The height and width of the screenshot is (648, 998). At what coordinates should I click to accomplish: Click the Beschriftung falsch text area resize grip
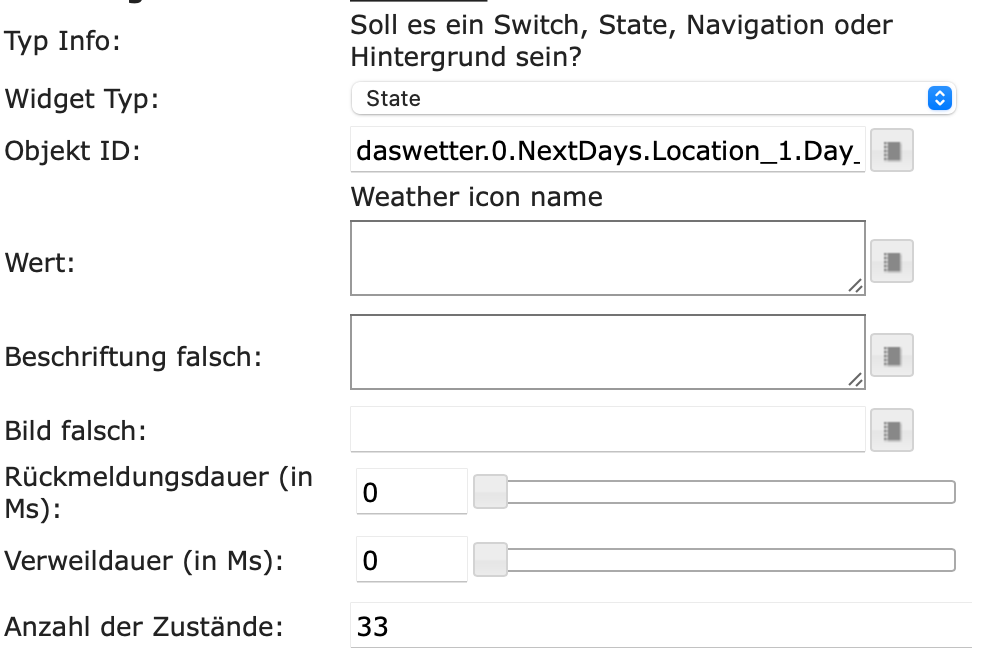[x=855, y=380]
